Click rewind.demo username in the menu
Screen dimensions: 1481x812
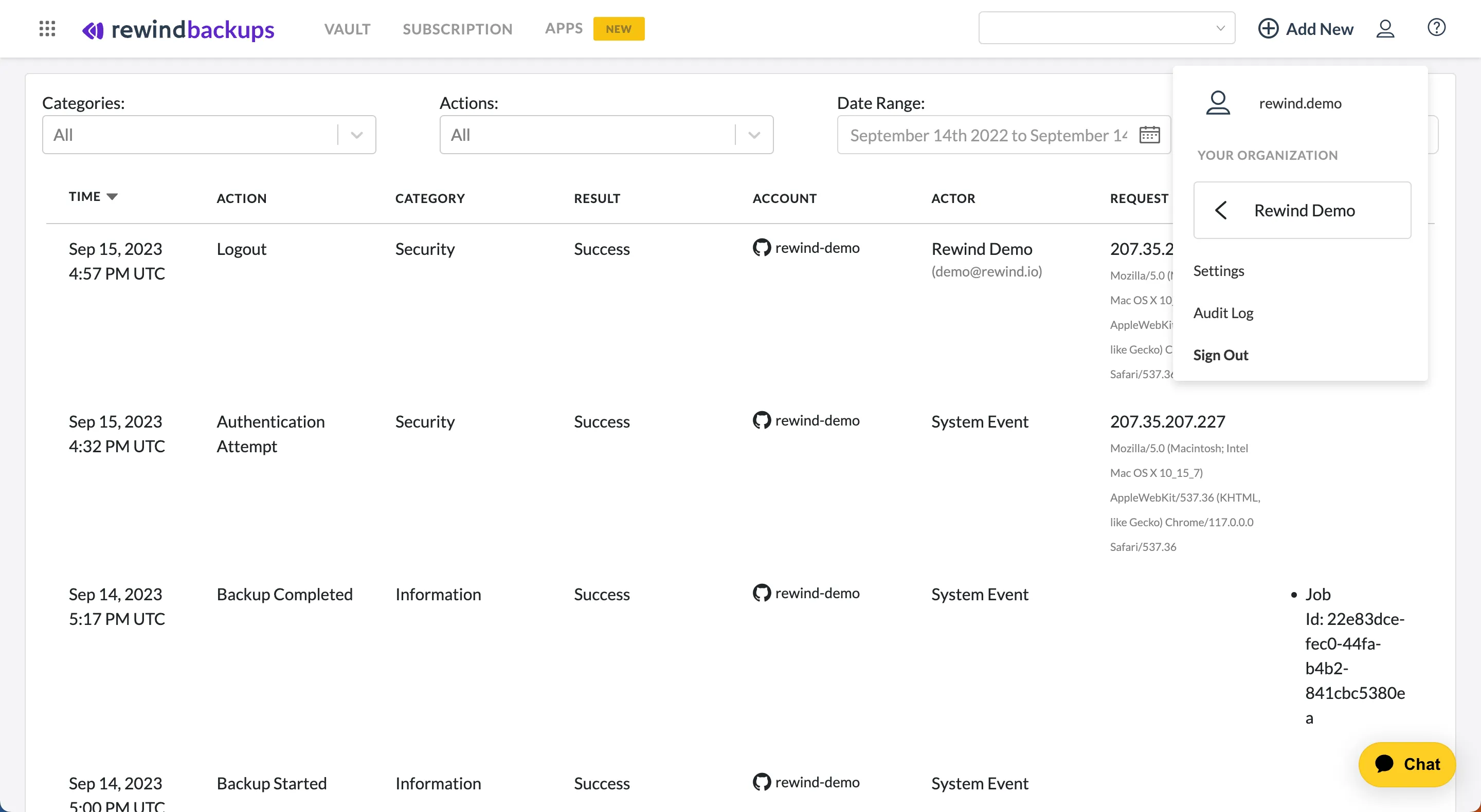(x=1300, y=103)
